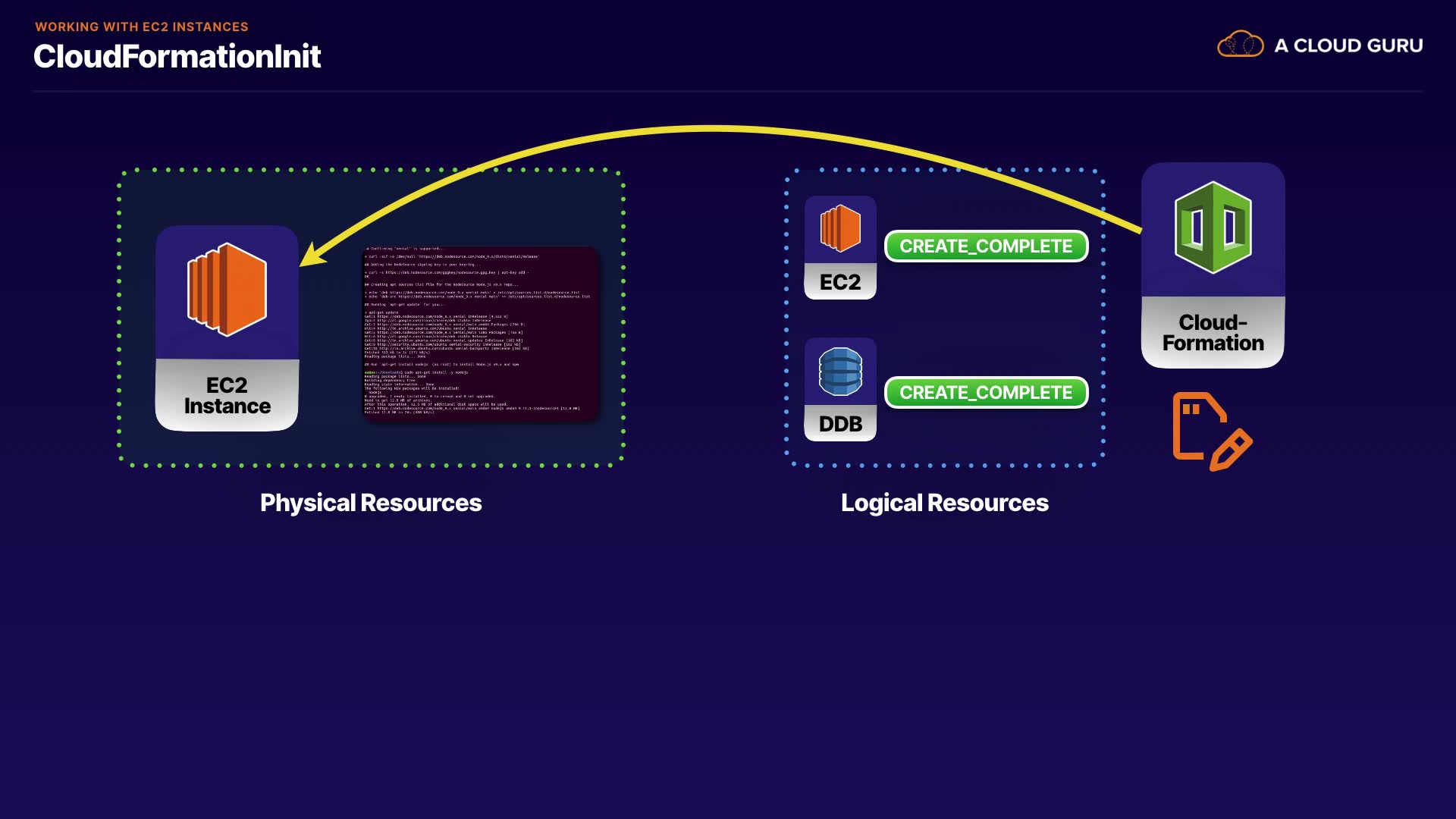Click the CloudFormation green cube icon
The image size is (1456, 819).
[x=1213, y=227]
